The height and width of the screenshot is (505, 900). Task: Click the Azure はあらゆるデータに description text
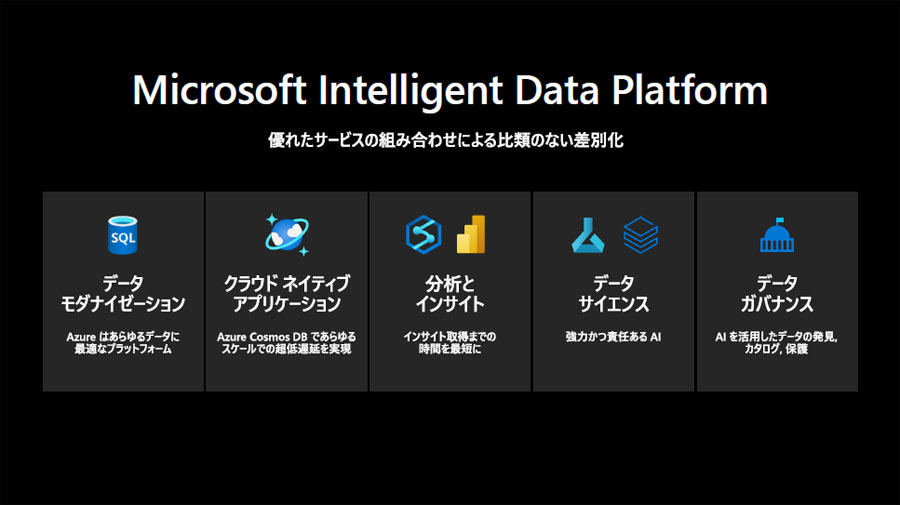[123, 336]
